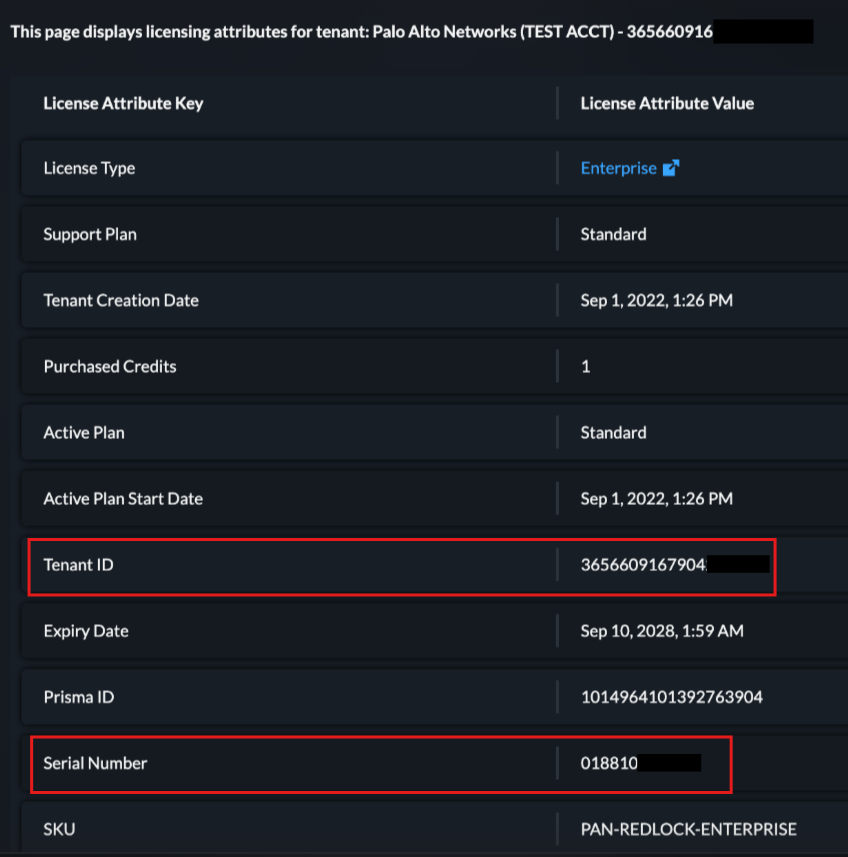Screen dimensions: 848x857
Task: Click the Expiry Date label
Action: [86, 630]
